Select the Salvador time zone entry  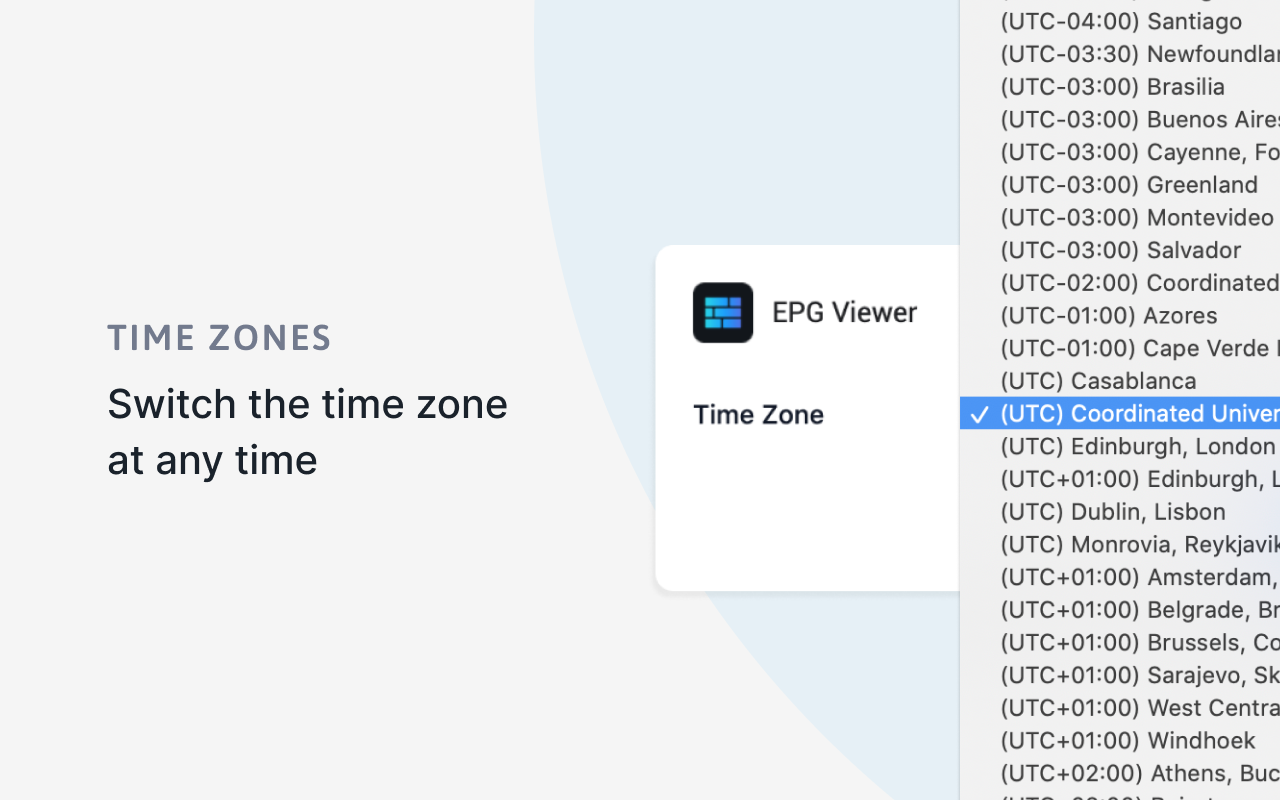tap(1120, 249)
